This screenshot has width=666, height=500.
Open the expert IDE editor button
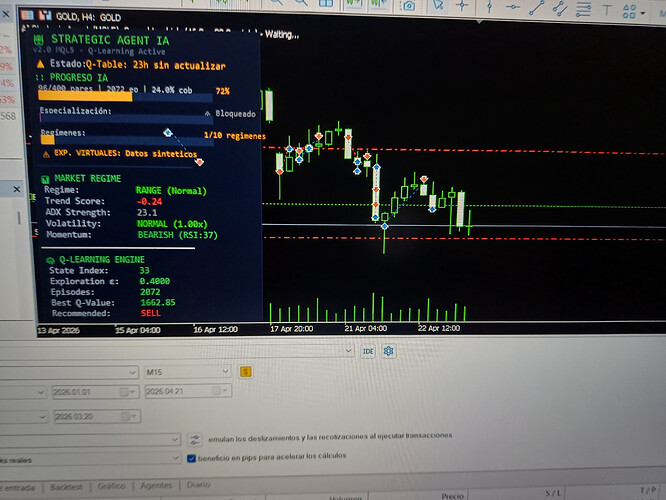tap(368, 351)
